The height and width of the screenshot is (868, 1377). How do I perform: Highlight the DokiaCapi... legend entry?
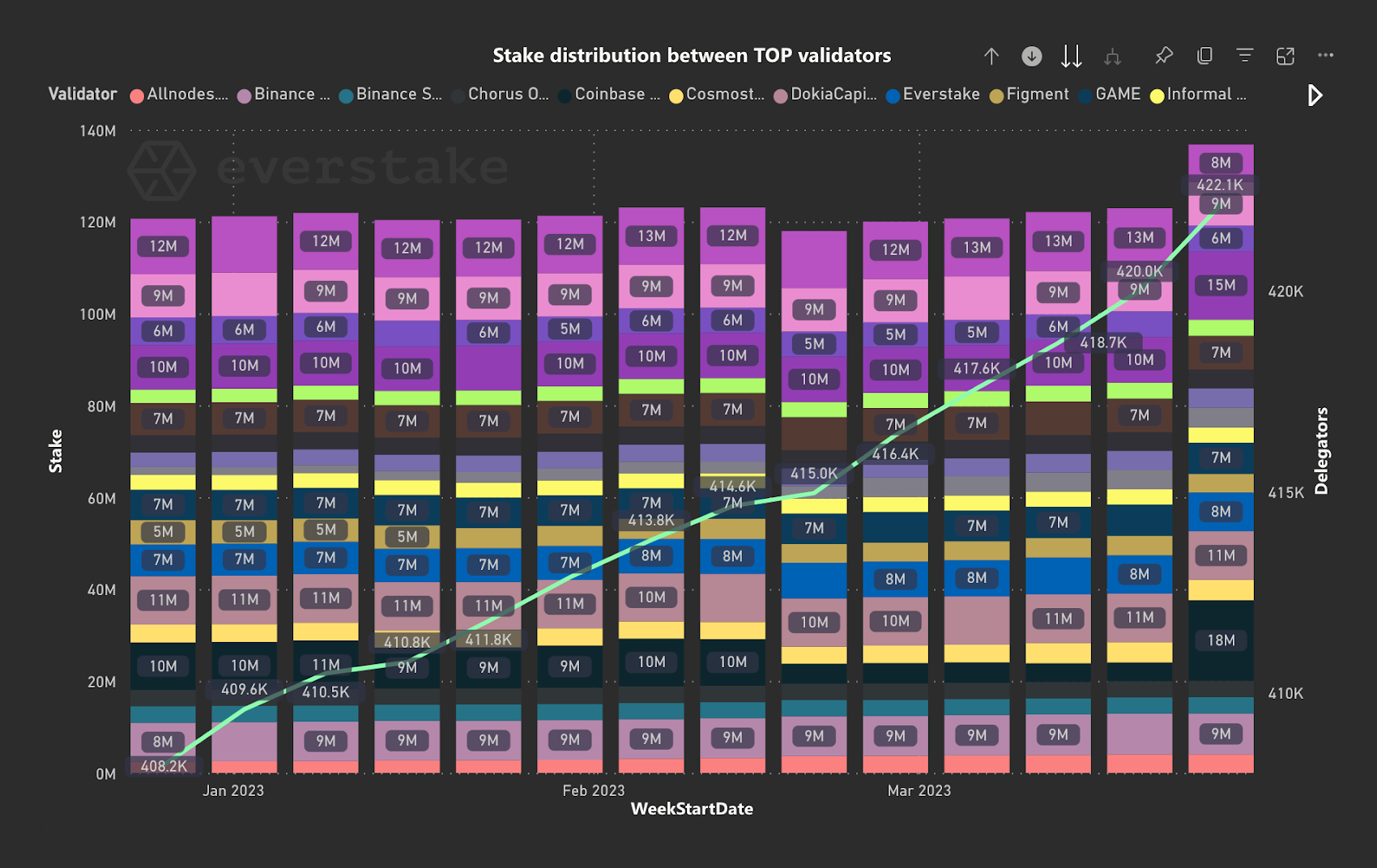coord(825,95)
